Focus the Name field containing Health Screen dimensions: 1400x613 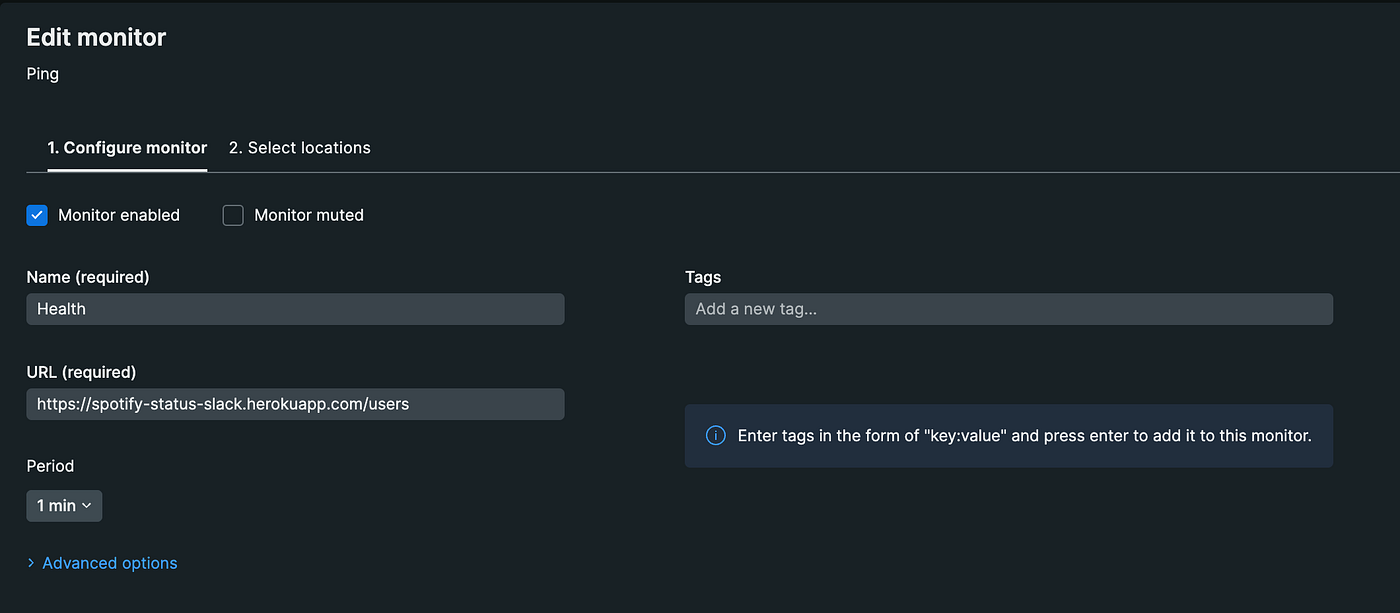tap(295, 309)
